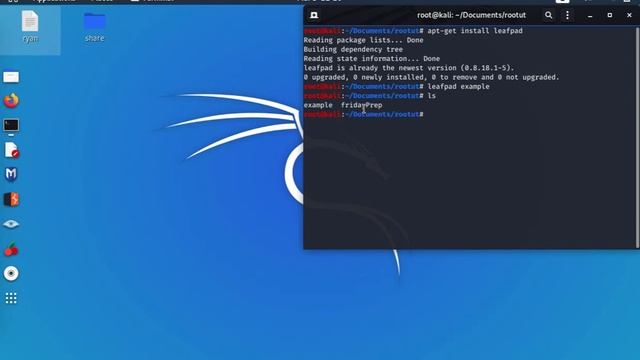Select the share folder on the desktop
The image size is (640, 360).
click(94, 27)
